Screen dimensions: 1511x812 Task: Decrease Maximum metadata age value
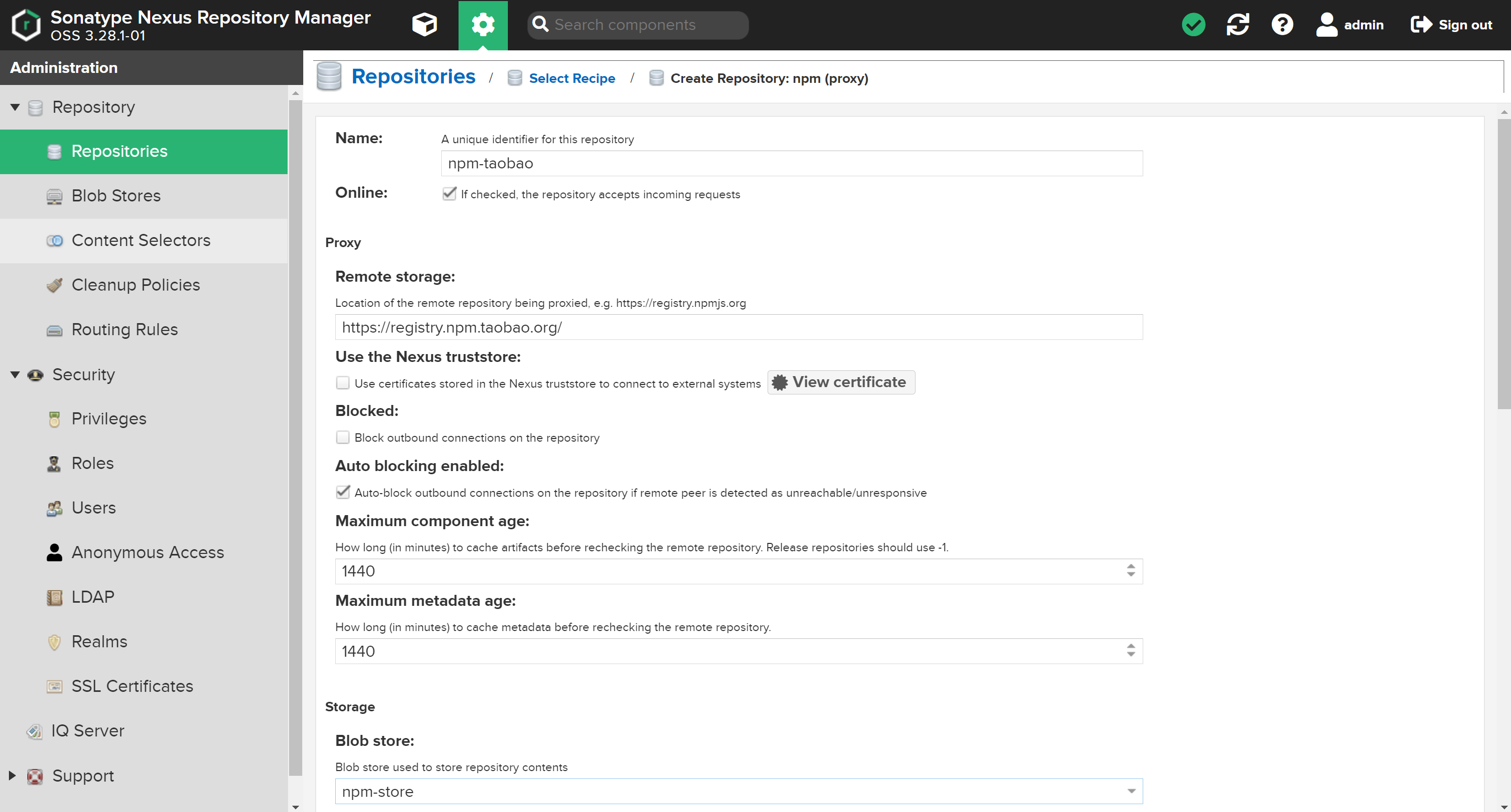(x=1131, y=655)
